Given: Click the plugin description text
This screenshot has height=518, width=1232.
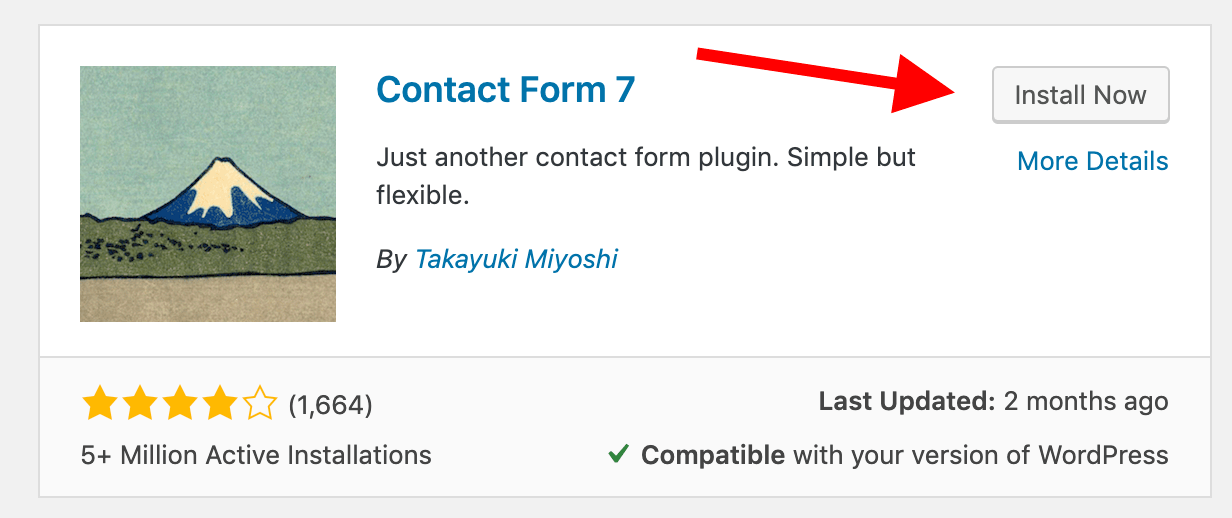Looking at the screenshot, I should click(646, 176).
